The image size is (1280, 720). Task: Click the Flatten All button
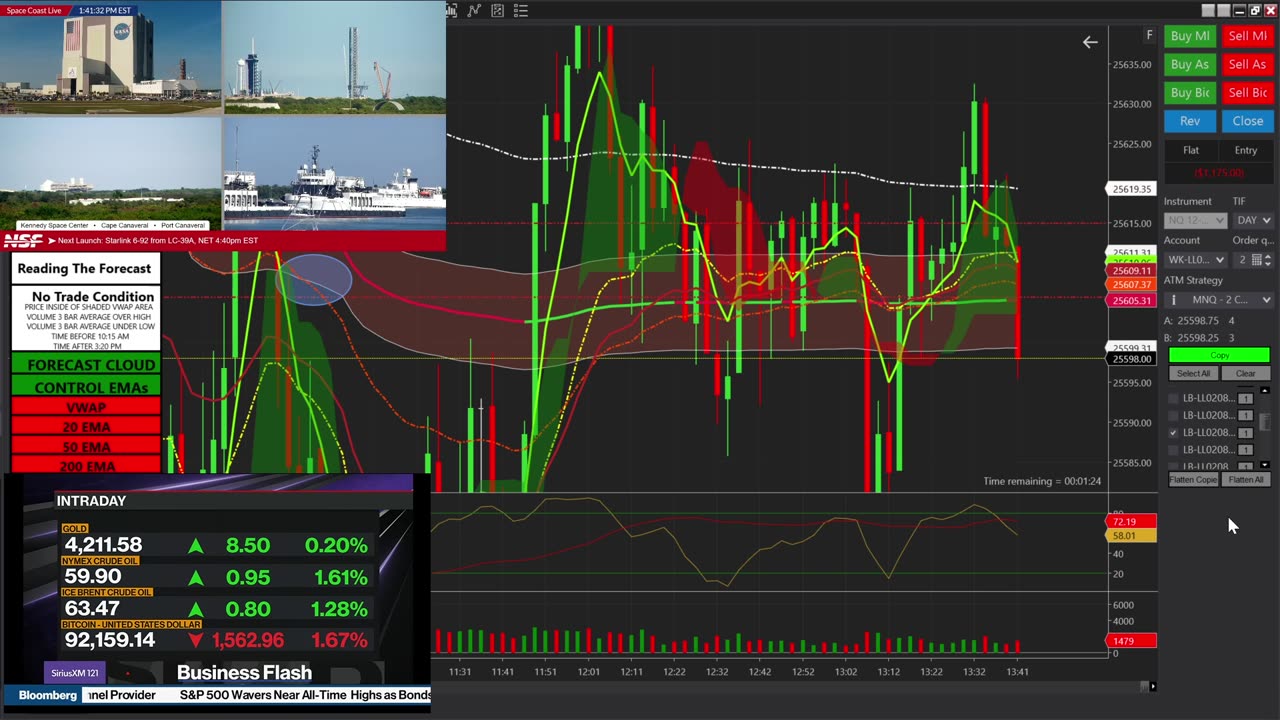tap(1245, 480)
